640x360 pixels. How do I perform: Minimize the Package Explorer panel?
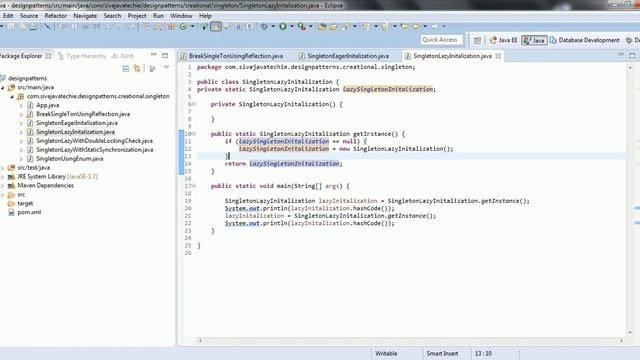point(153,55)
